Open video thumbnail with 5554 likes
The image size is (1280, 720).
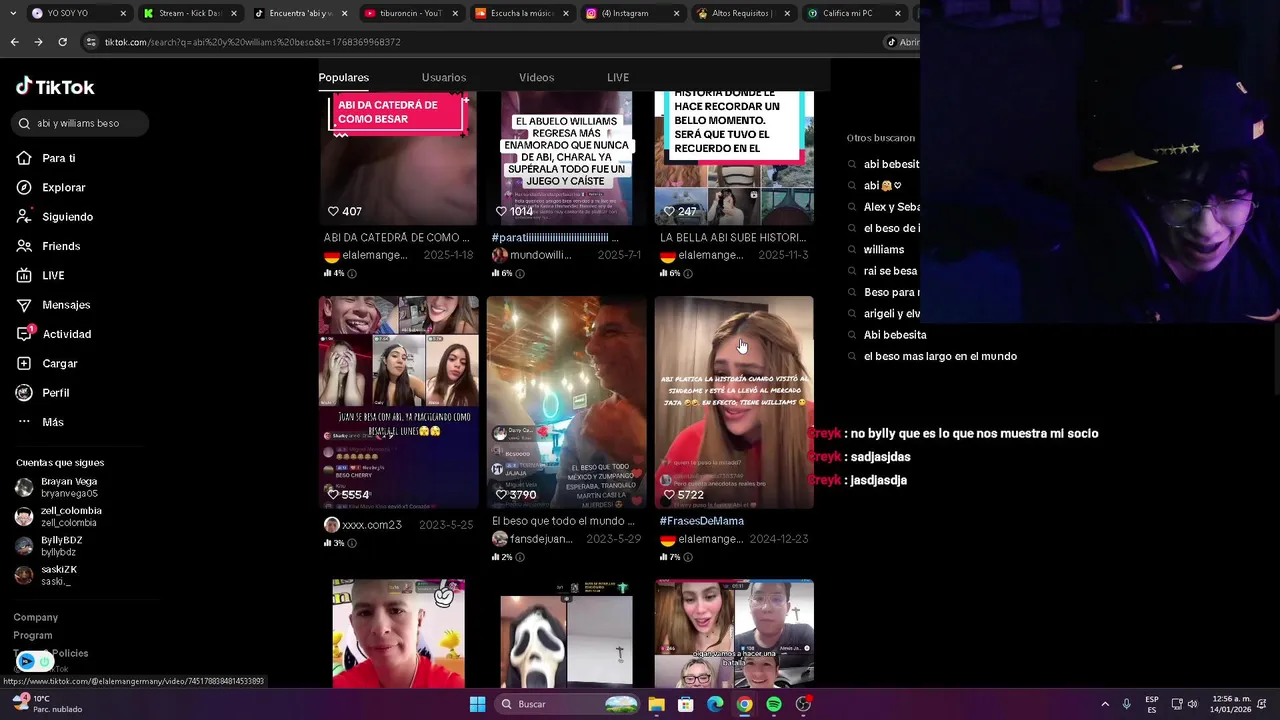[398, 402]
